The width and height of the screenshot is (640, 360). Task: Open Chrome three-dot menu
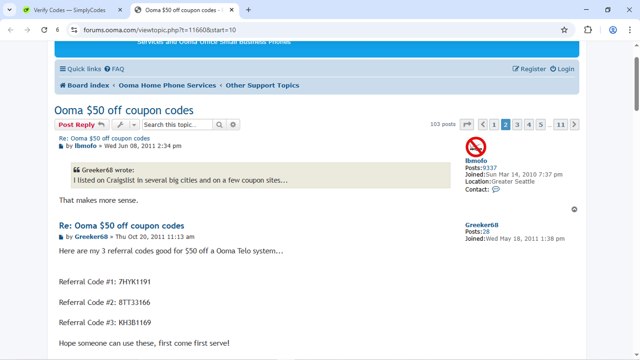pyautogui.click(x=629, y=30)
